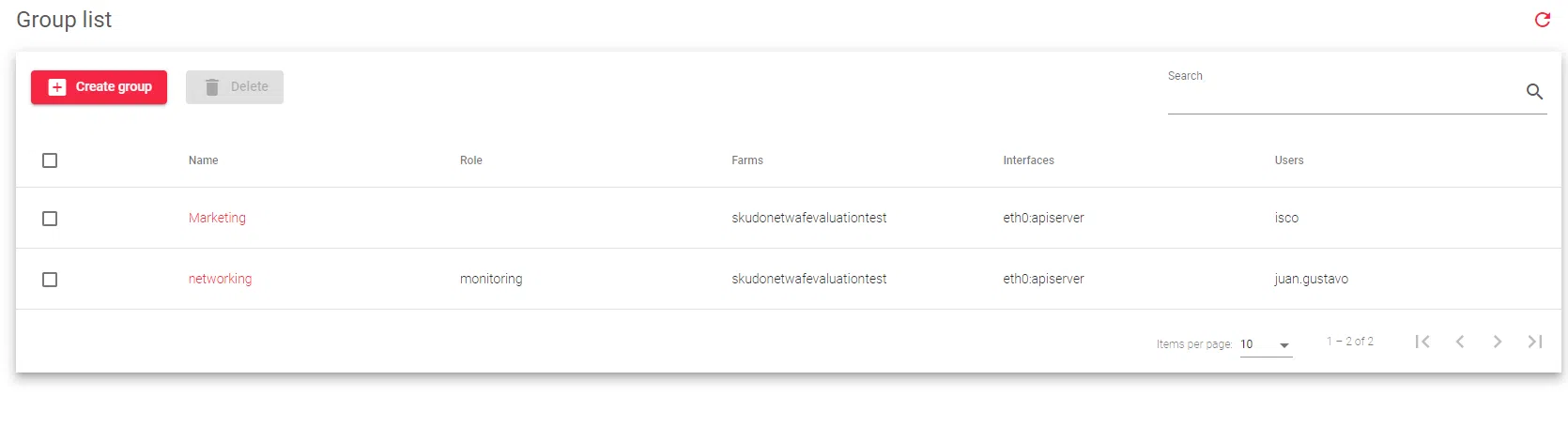This screenshot has height=426, width=1568.
Task: Select the networking group checkbox
Action: [50, 280]
